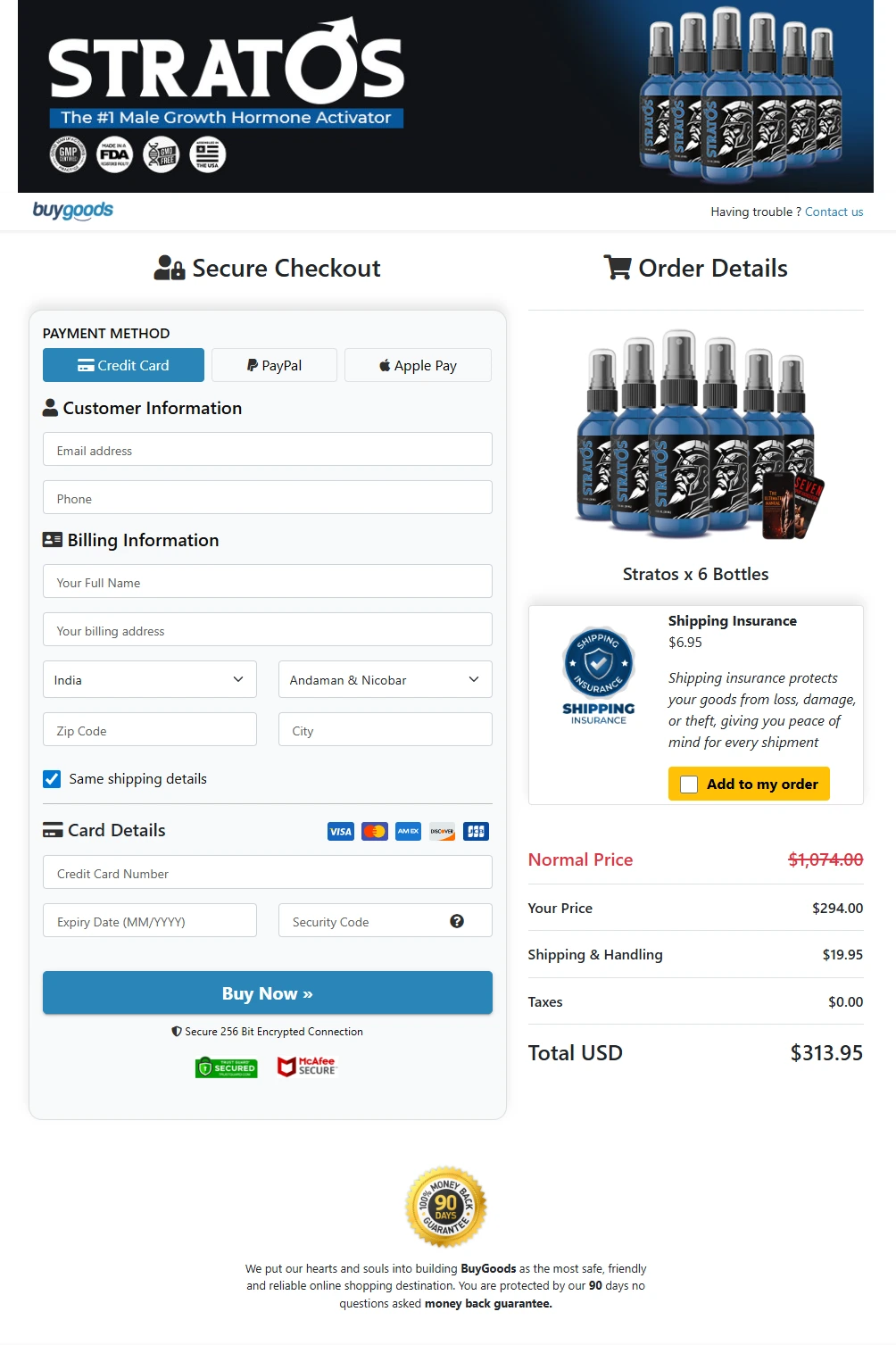Click the Mastercard logo icon

[x=375, y=831]
